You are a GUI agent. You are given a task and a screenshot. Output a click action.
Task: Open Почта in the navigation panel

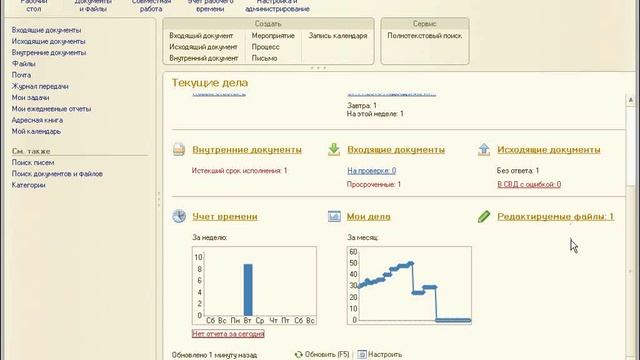[x=21, y=75]
